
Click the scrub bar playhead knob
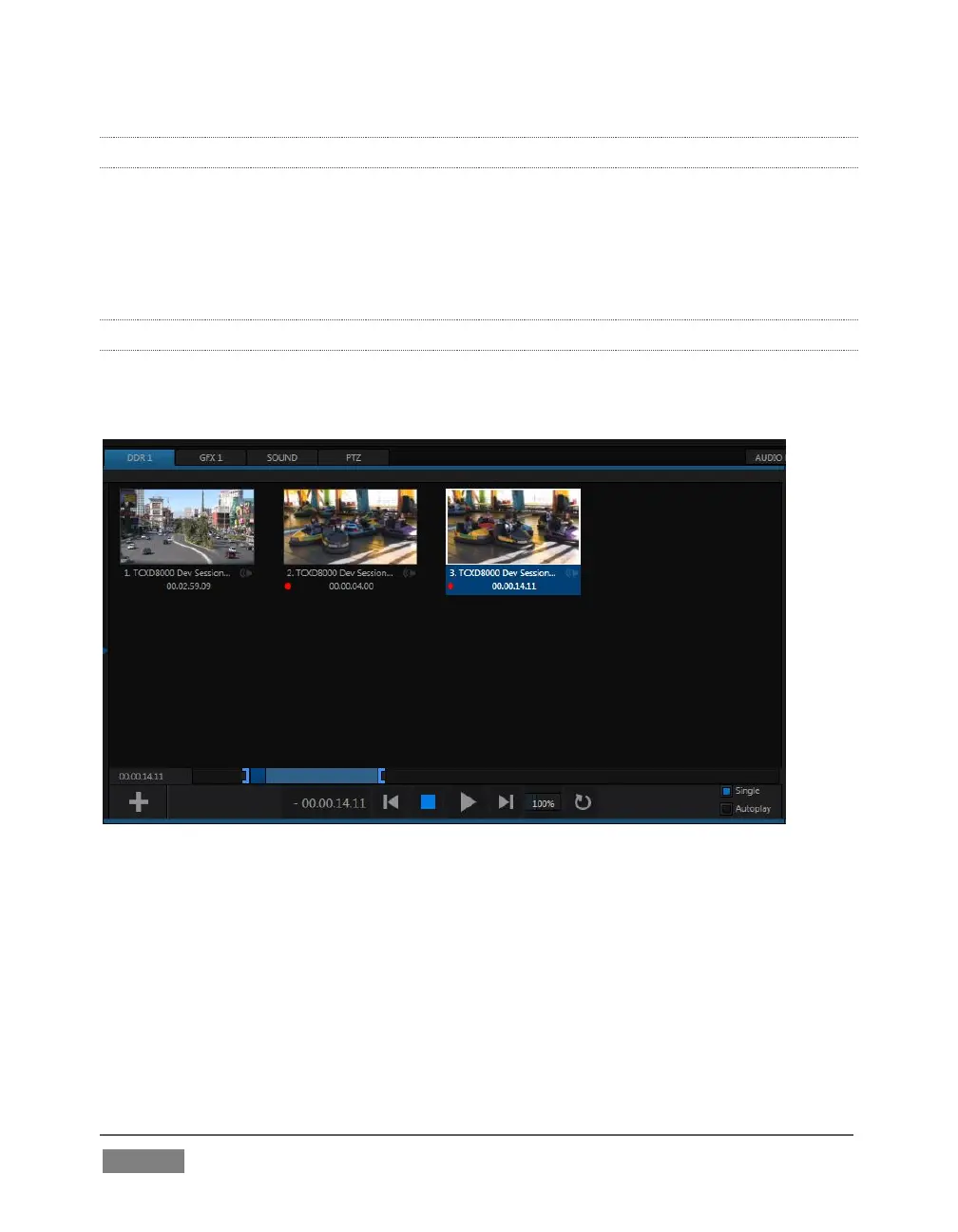258,776
